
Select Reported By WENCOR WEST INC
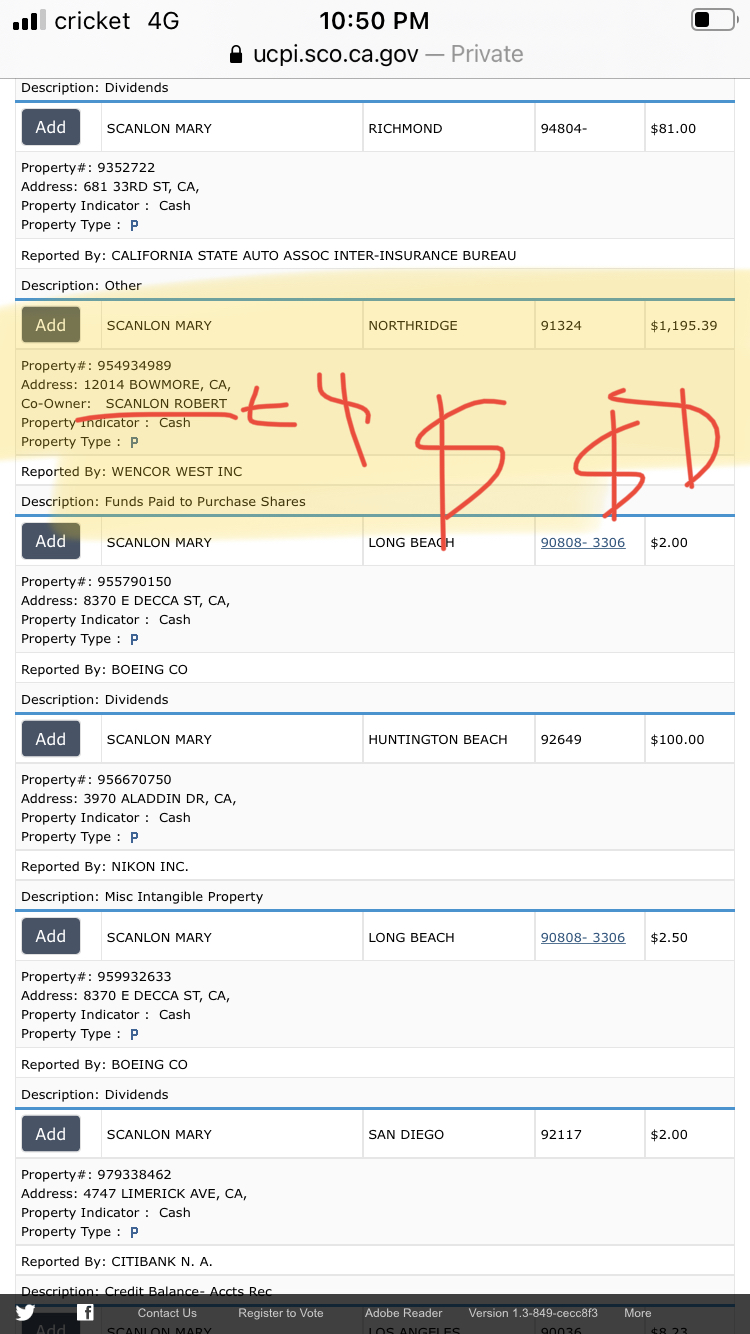(132, 472)
